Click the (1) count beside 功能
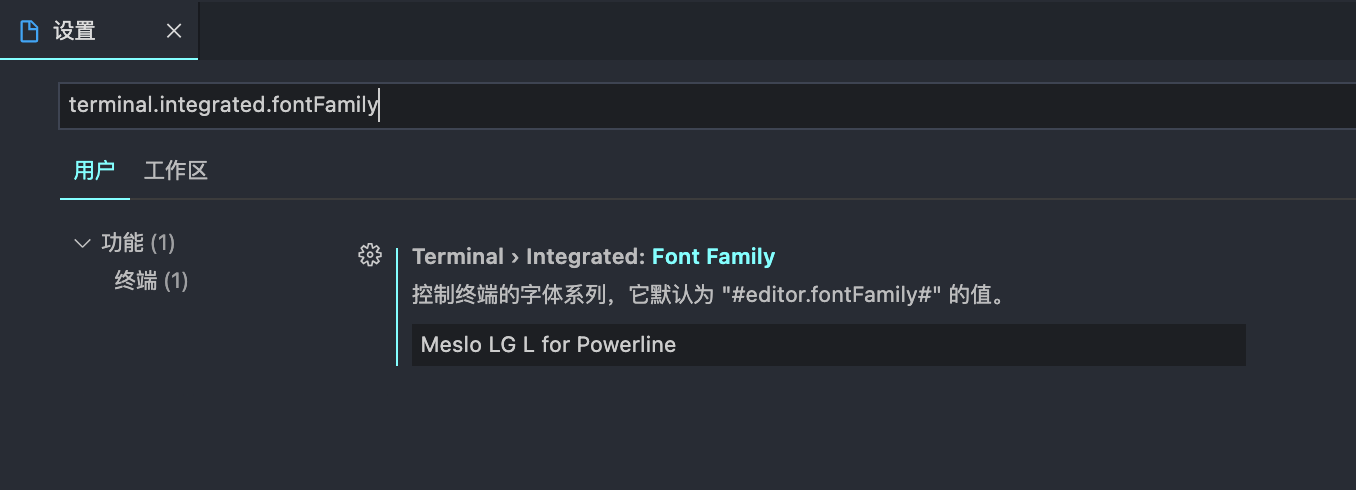Screen dimensions: 1356x490 point(163,243)
